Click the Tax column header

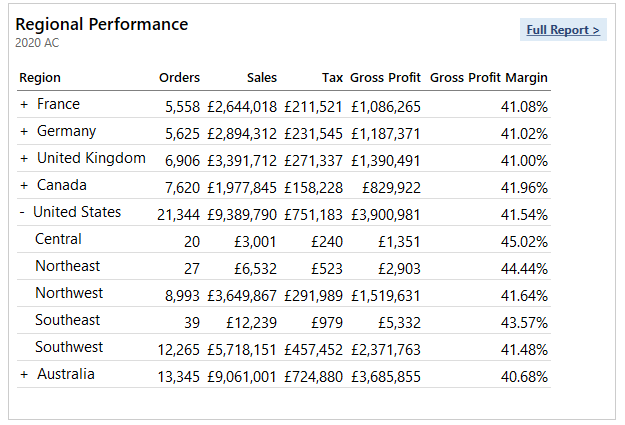pos(332,78)
